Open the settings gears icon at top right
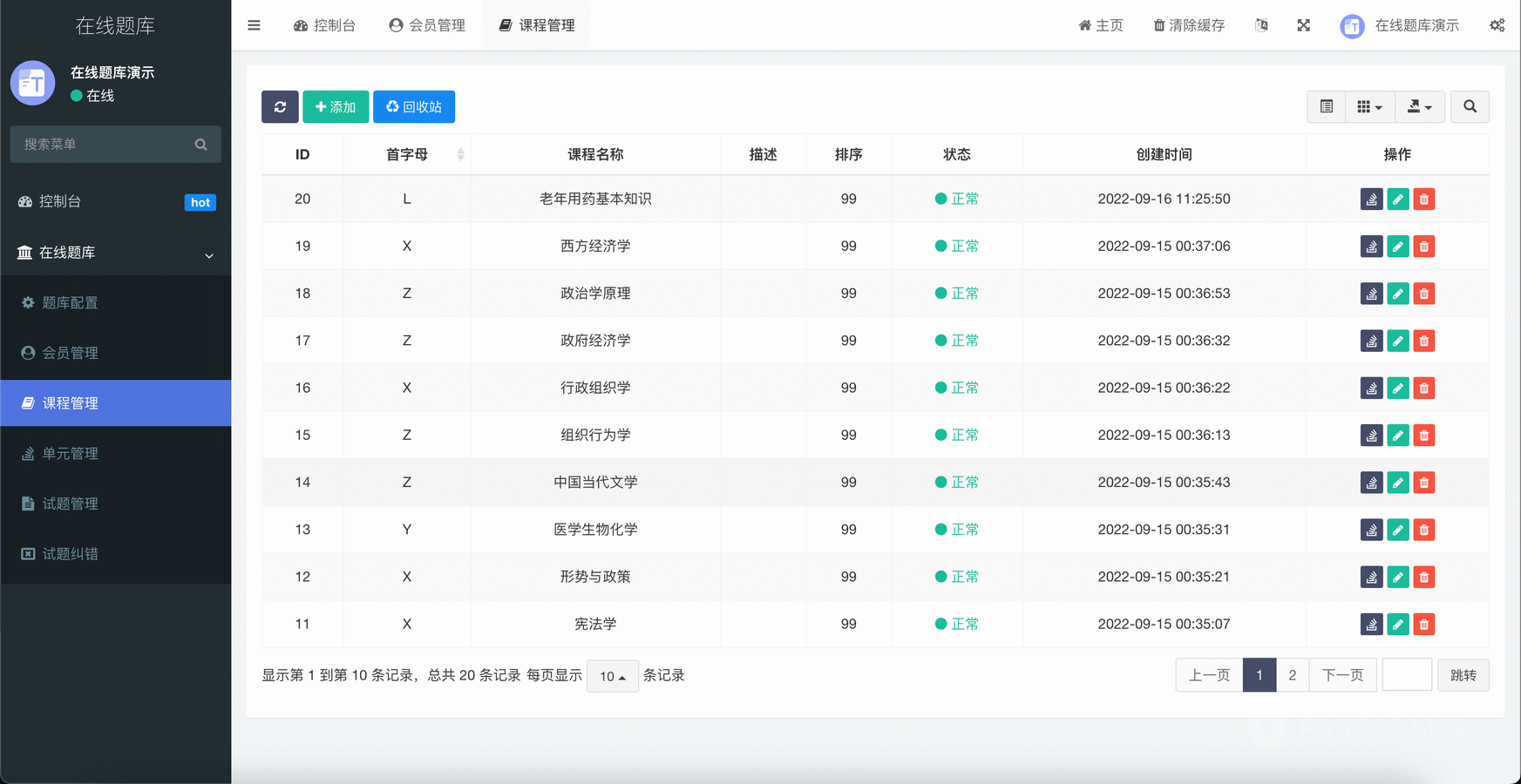The height and width of the screenshot is (784, 1521). tap(1497, 25)
